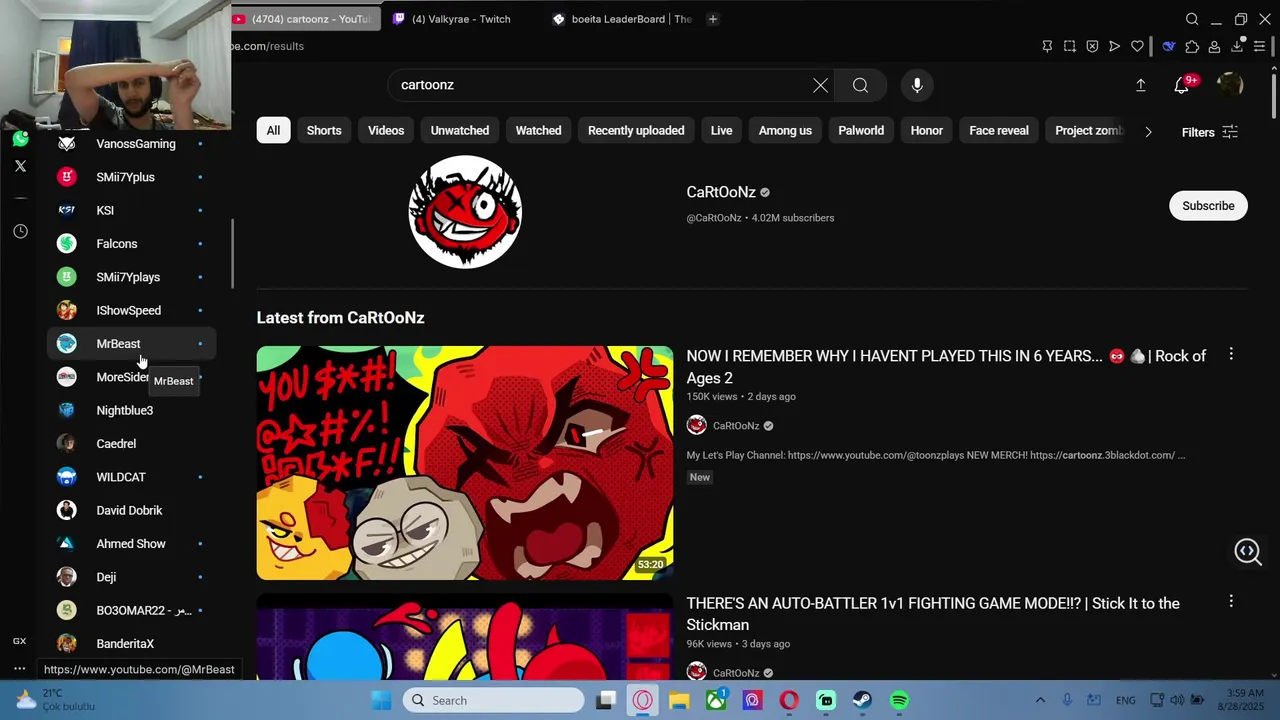
Task: Select the Face reveal chip
Action: pyautogui.click(x=999, y=130)
